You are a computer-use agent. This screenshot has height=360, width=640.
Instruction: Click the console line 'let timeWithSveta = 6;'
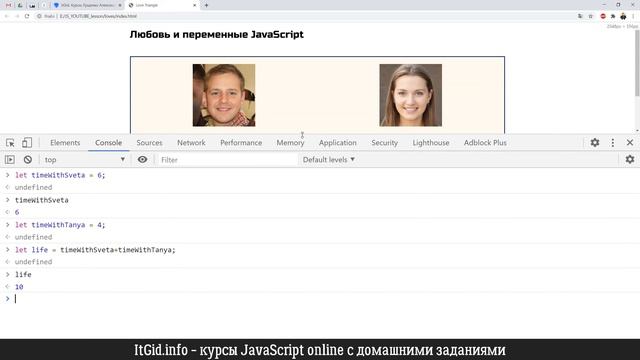click(x=60, y=175)
